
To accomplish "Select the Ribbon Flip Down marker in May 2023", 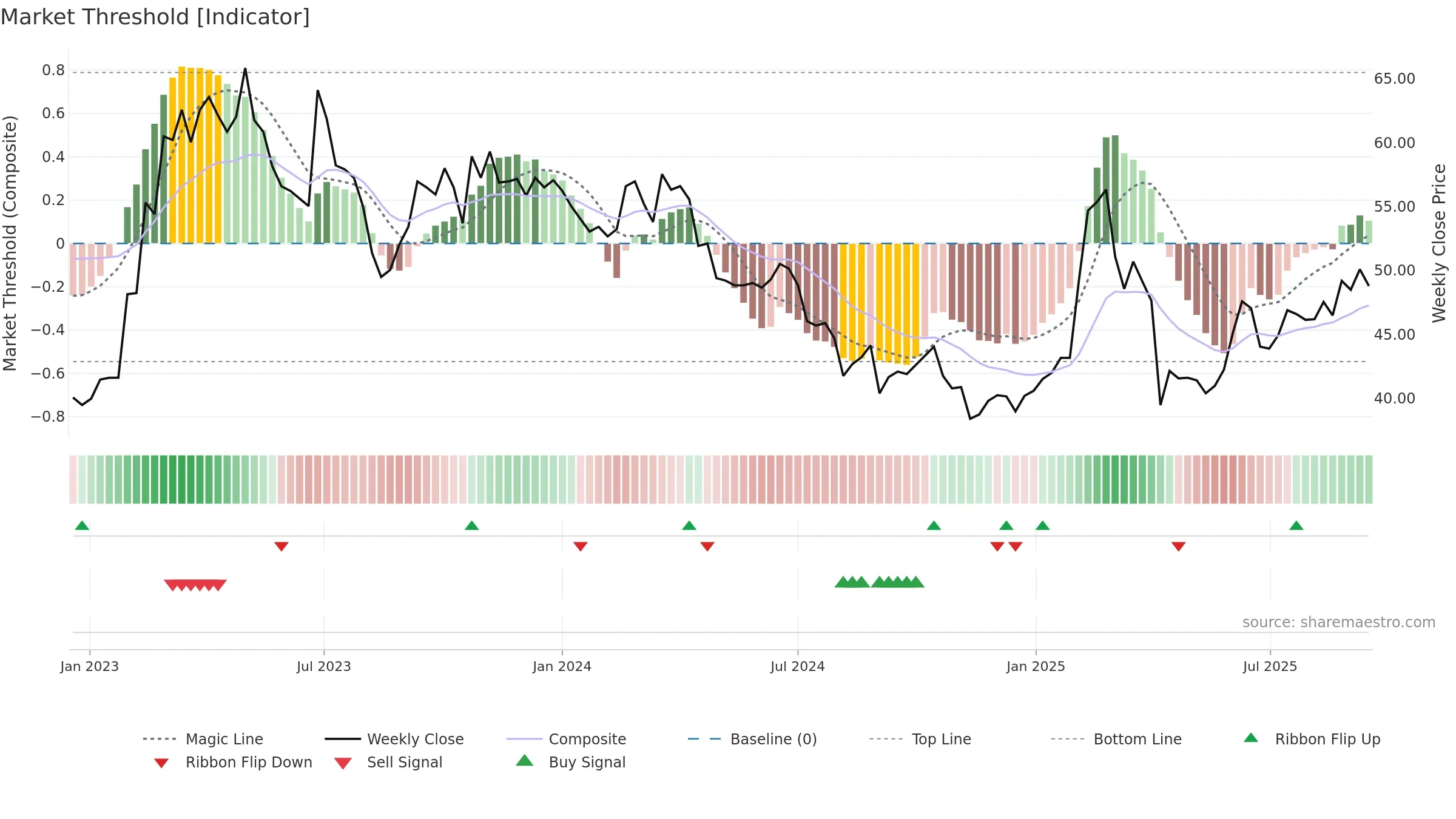I will [281, 546].
